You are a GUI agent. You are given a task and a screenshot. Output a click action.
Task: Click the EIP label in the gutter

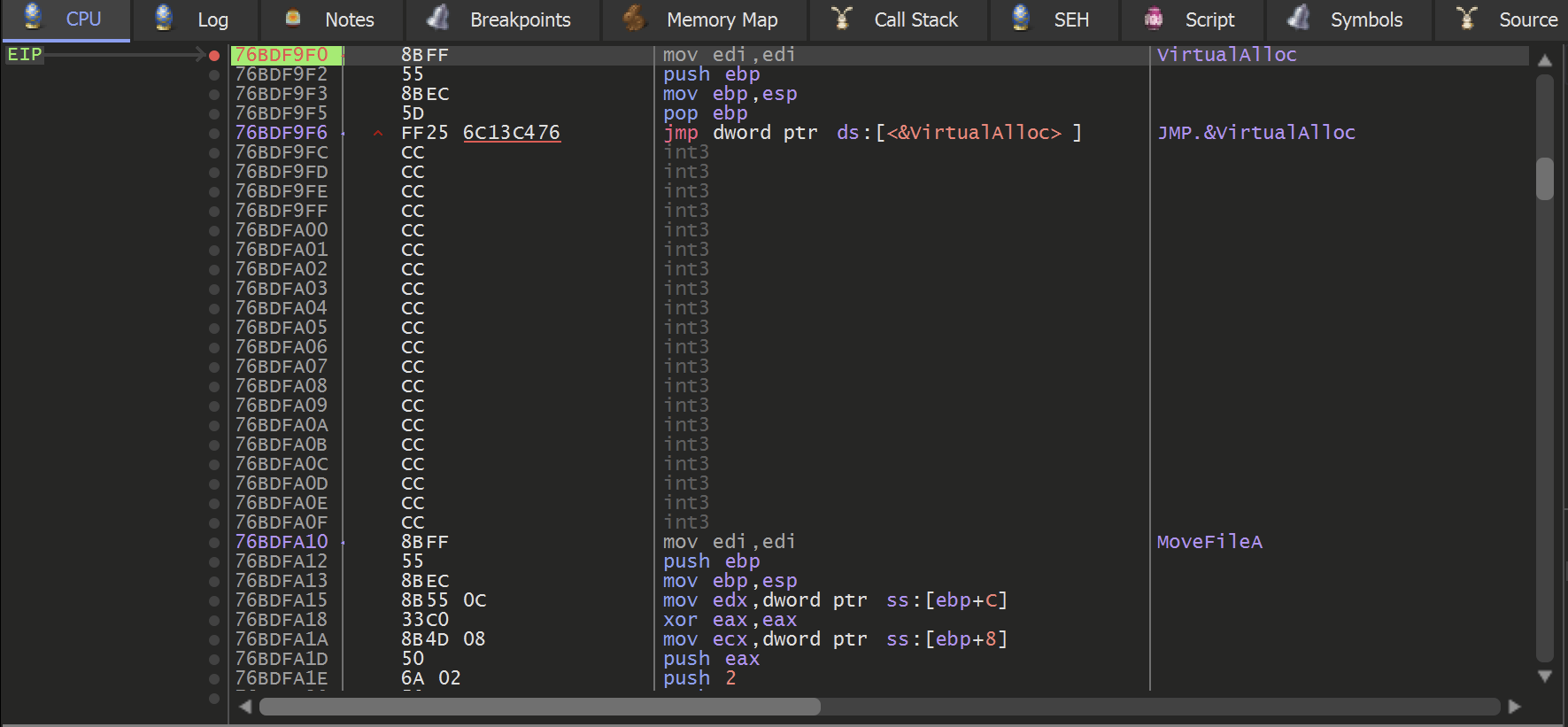point(25,55)
